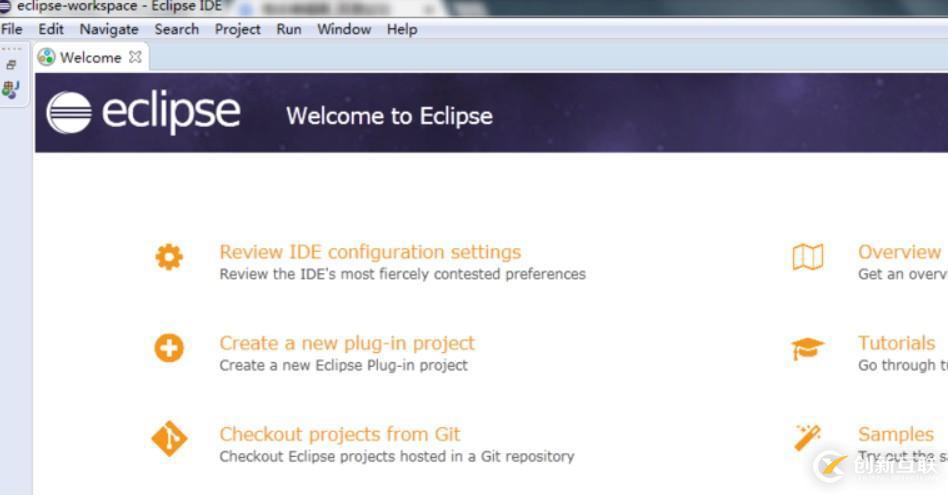The width and height of the screenshot is (948, 495).
Task: Click the Samples magic wand icon
Action: pyautogui.click(x=807, y=438)
